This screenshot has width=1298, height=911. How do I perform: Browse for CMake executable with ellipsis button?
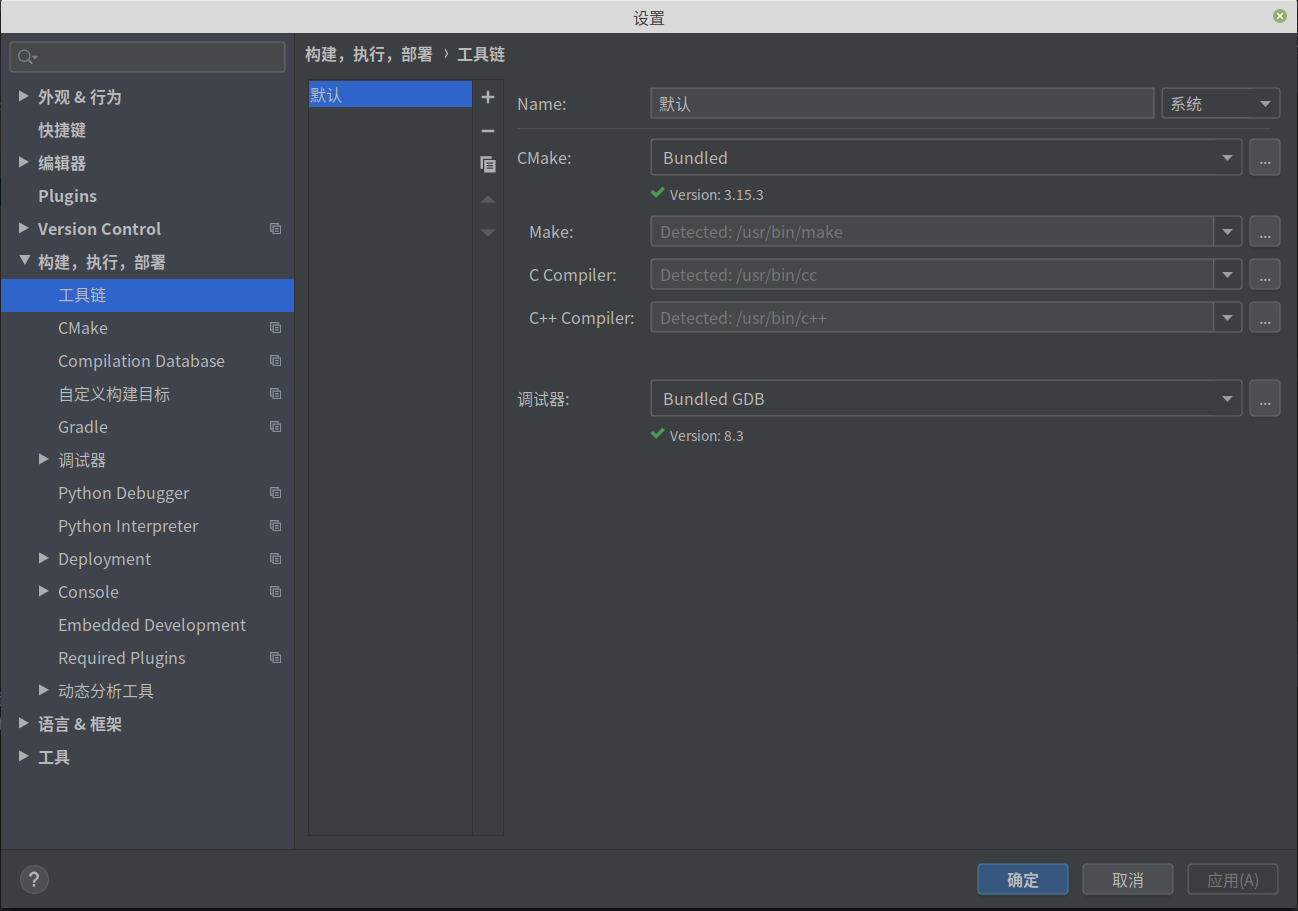(1264, 158)
